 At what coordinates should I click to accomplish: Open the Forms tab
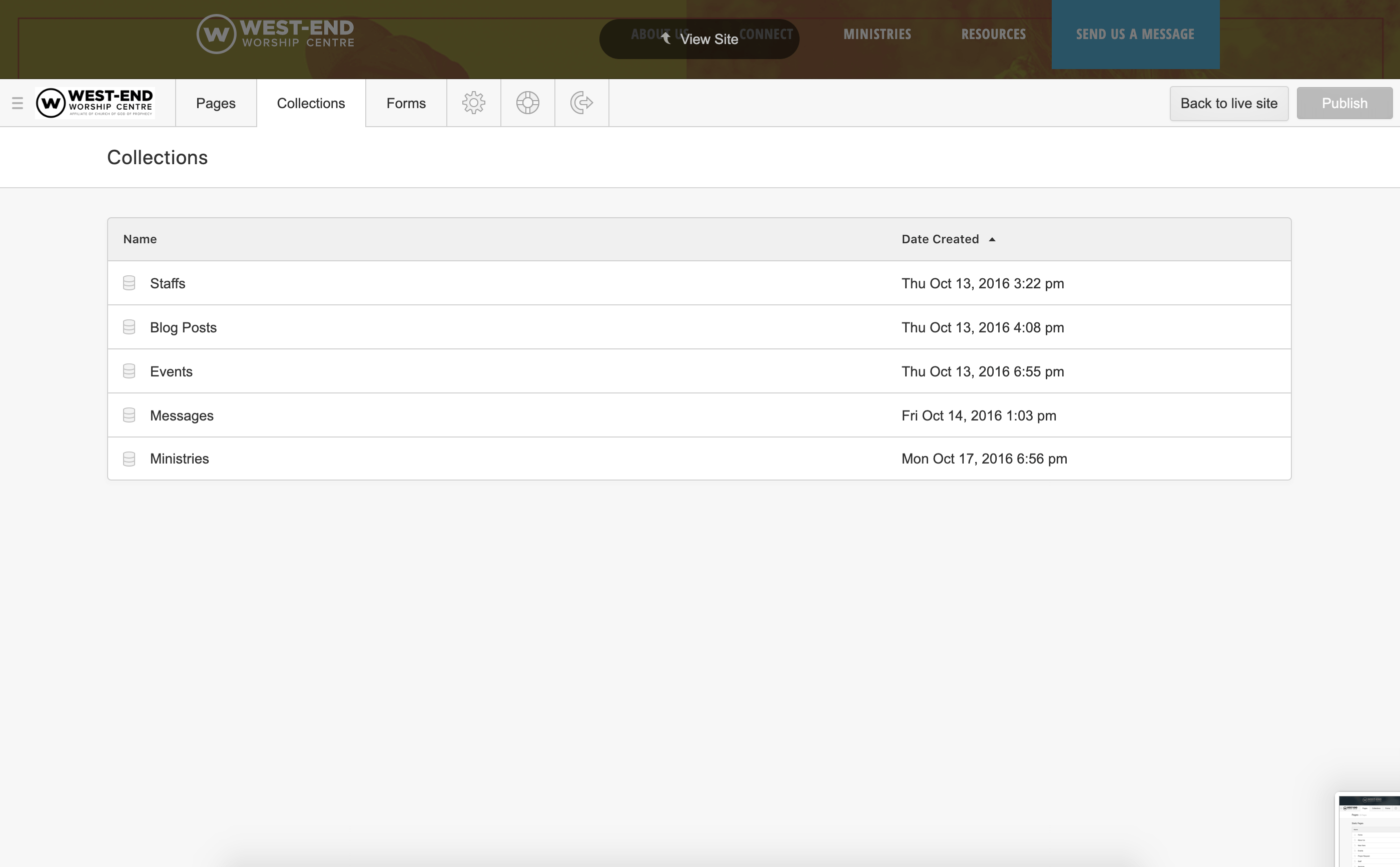pos(406,103)
